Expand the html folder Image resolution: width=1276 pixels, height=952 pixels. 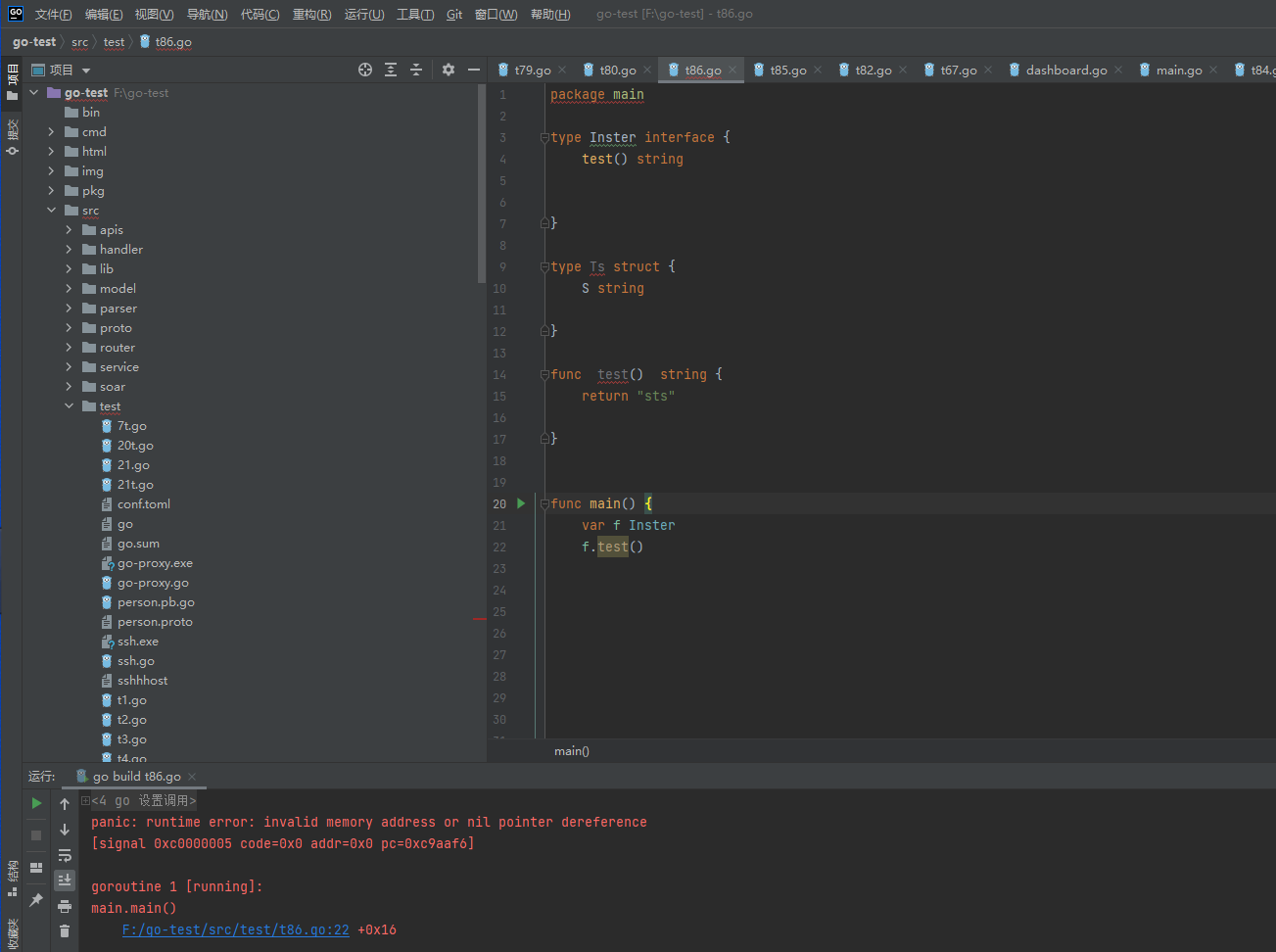click(51, 152)
